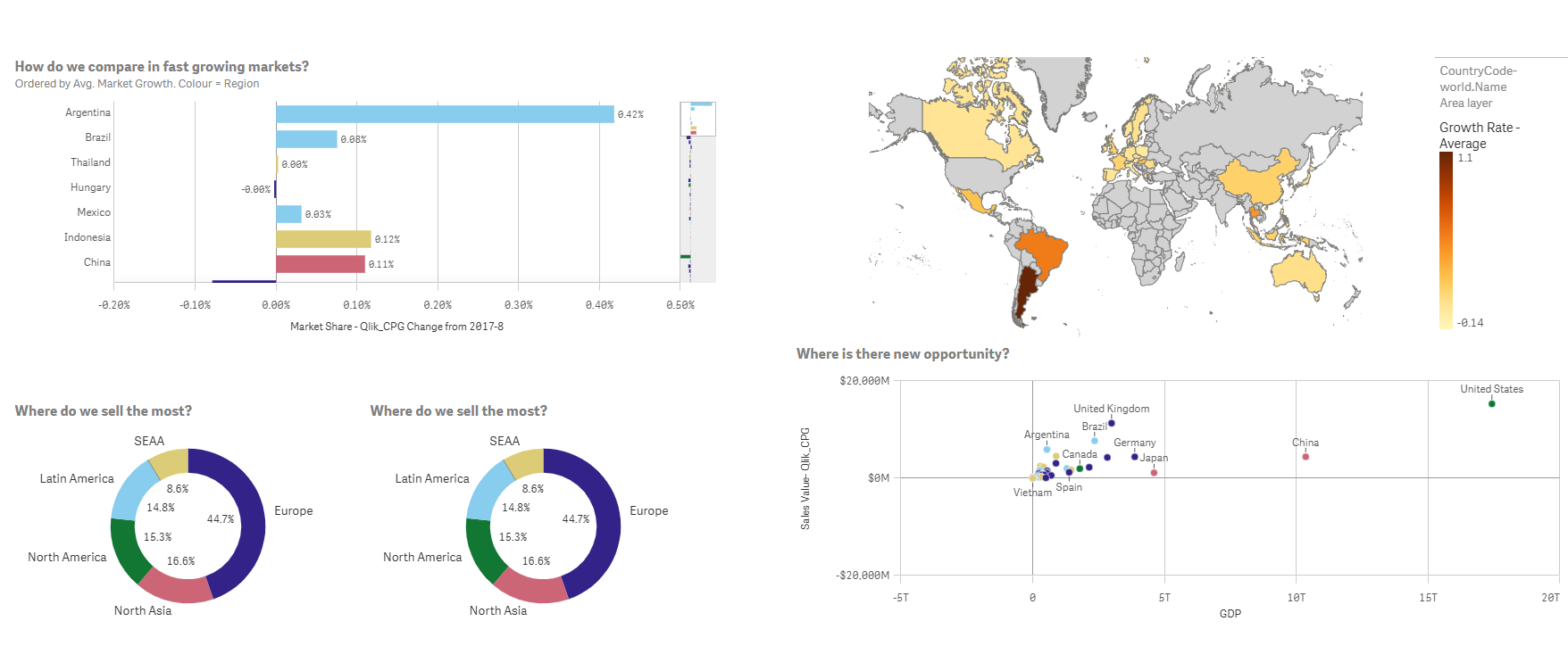Click the new opportunity chart title
Image resolution: width=1568 pixels, height=671 pixels.
tap(903, 353)
